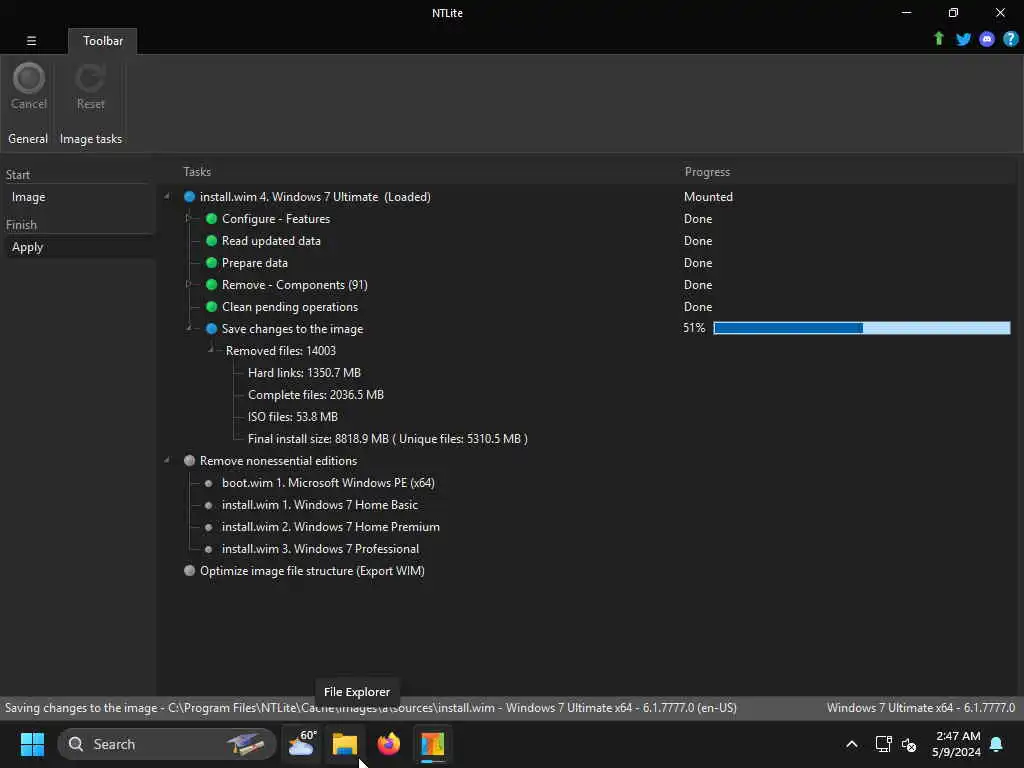Collapse the install.wim 4 Windows 7 Ultimate node
The image size is (1024, 768).
pyautogui.click(x=167, y=197)
